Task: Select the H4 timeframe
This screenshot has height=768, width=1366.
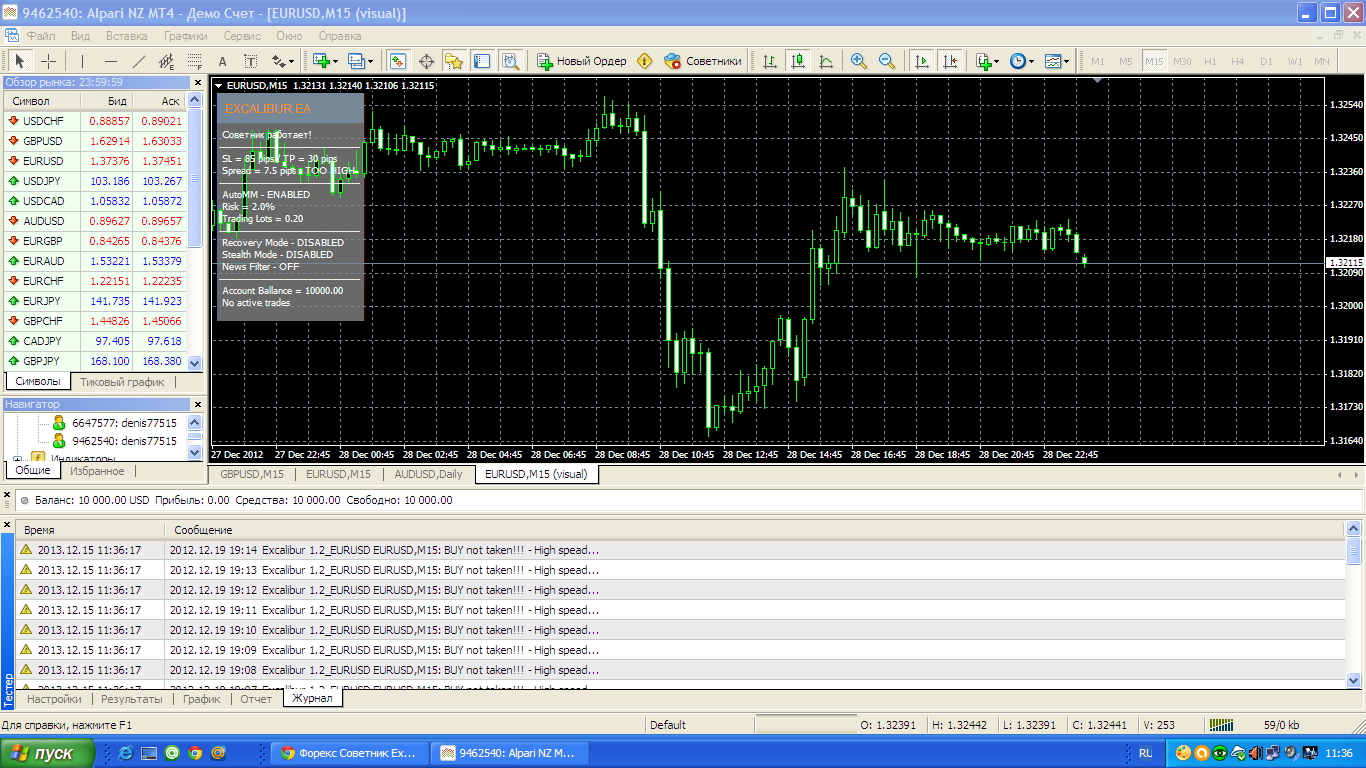Action: [x=1238, y=61]
